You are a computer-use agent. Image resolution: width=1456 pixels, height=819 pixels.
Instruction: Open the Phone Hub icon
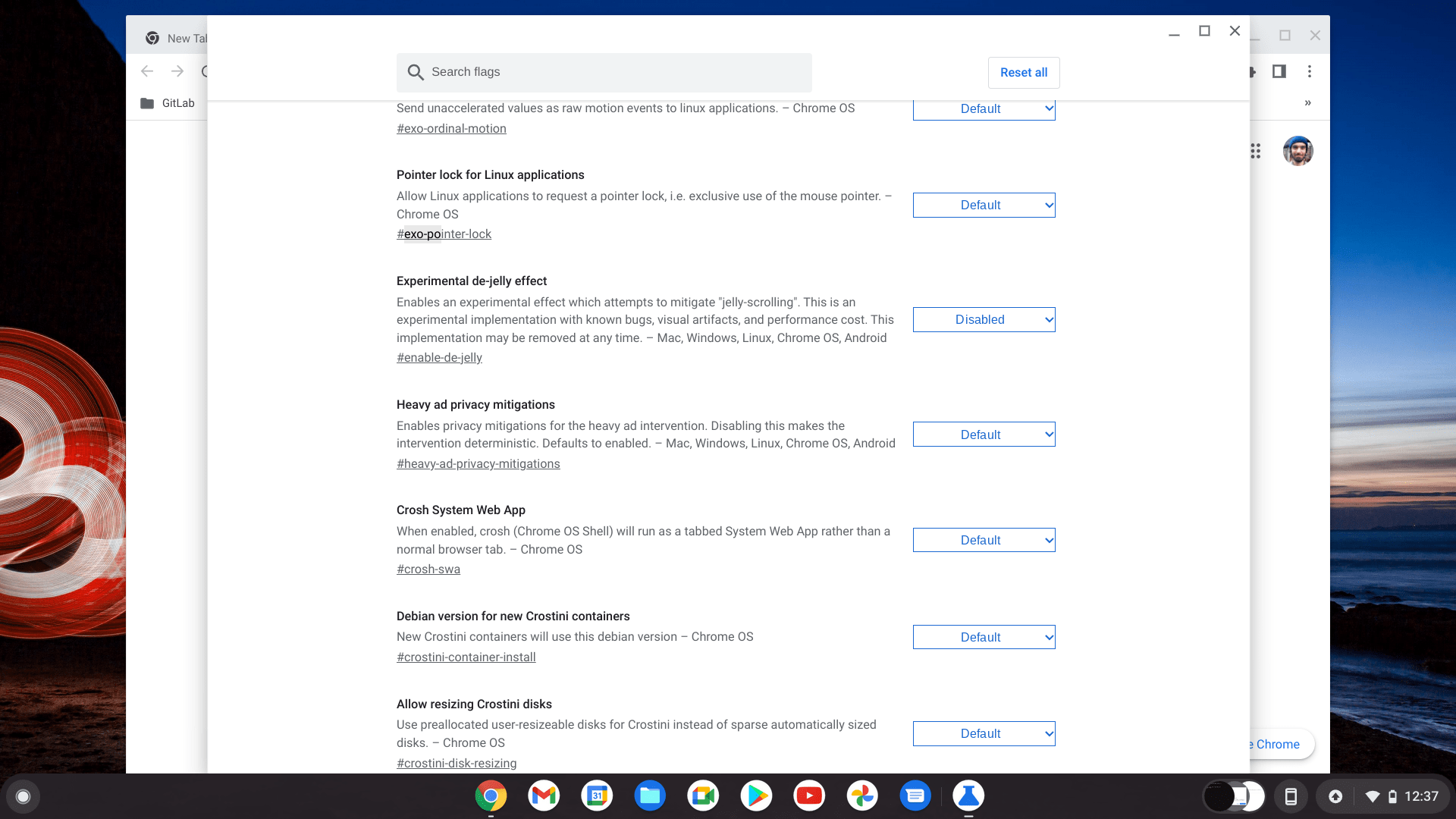[x=1291, y=796]
